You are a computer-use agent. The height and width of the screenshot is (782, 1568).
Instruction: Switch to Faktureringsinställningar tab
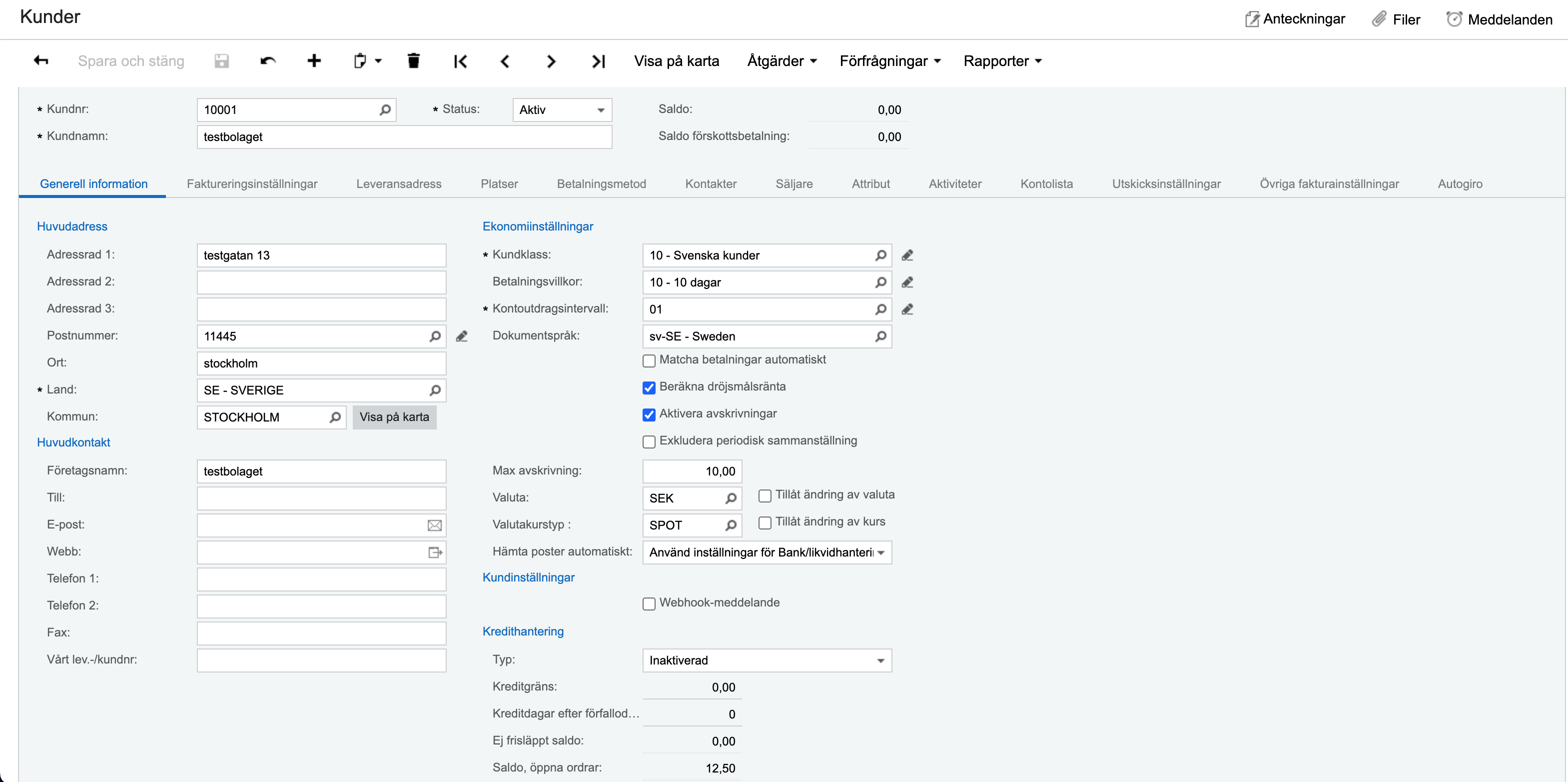click(x=252, y=184)
